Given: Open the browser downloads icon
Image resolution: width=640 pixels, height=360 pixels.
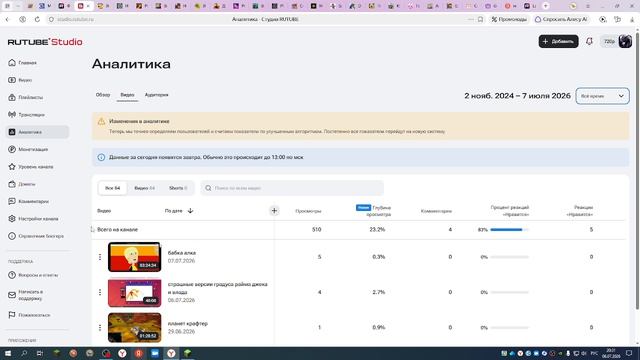Looking at the screenshot, I should (x=632, y=19).
